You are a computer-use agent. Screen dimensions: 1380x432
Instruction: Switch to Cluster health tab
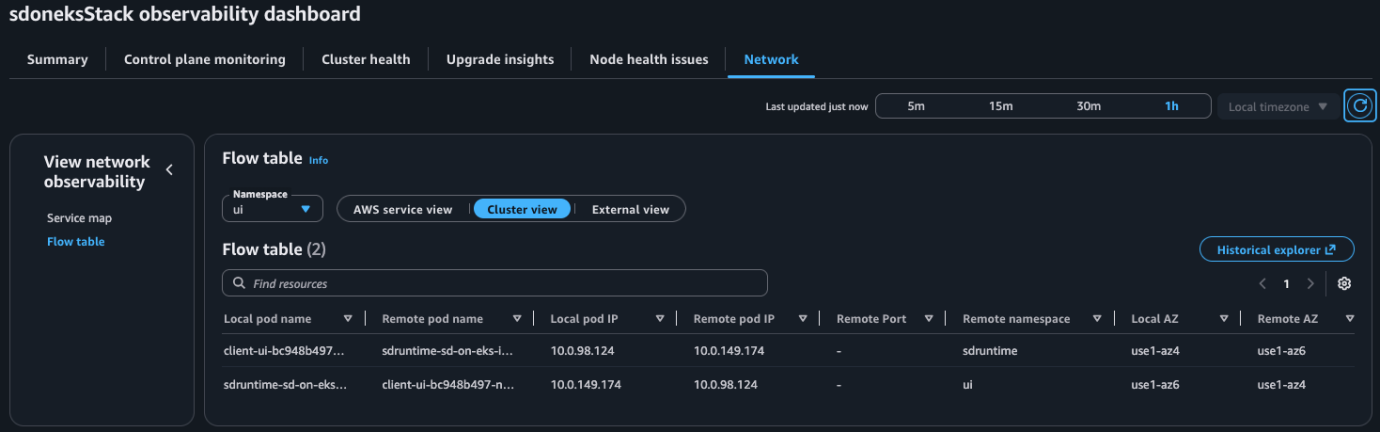pyautogui.click(x=366, y=60)
